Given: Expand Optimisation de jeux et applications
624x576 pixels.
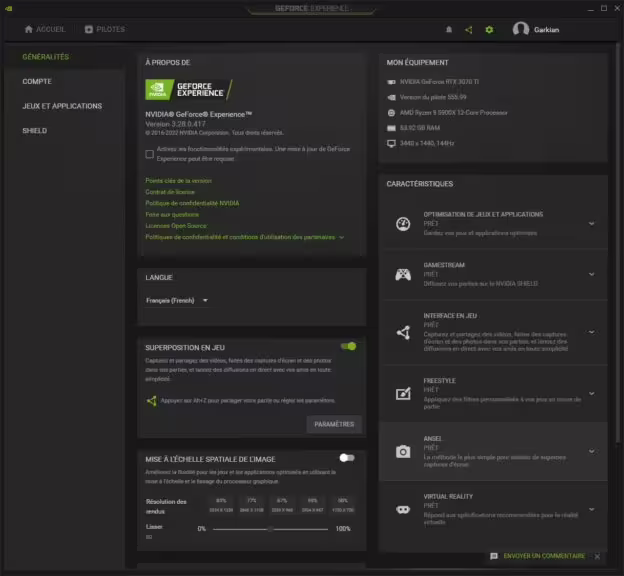Looking at the screenshot, I should click(x=591, y=224).
